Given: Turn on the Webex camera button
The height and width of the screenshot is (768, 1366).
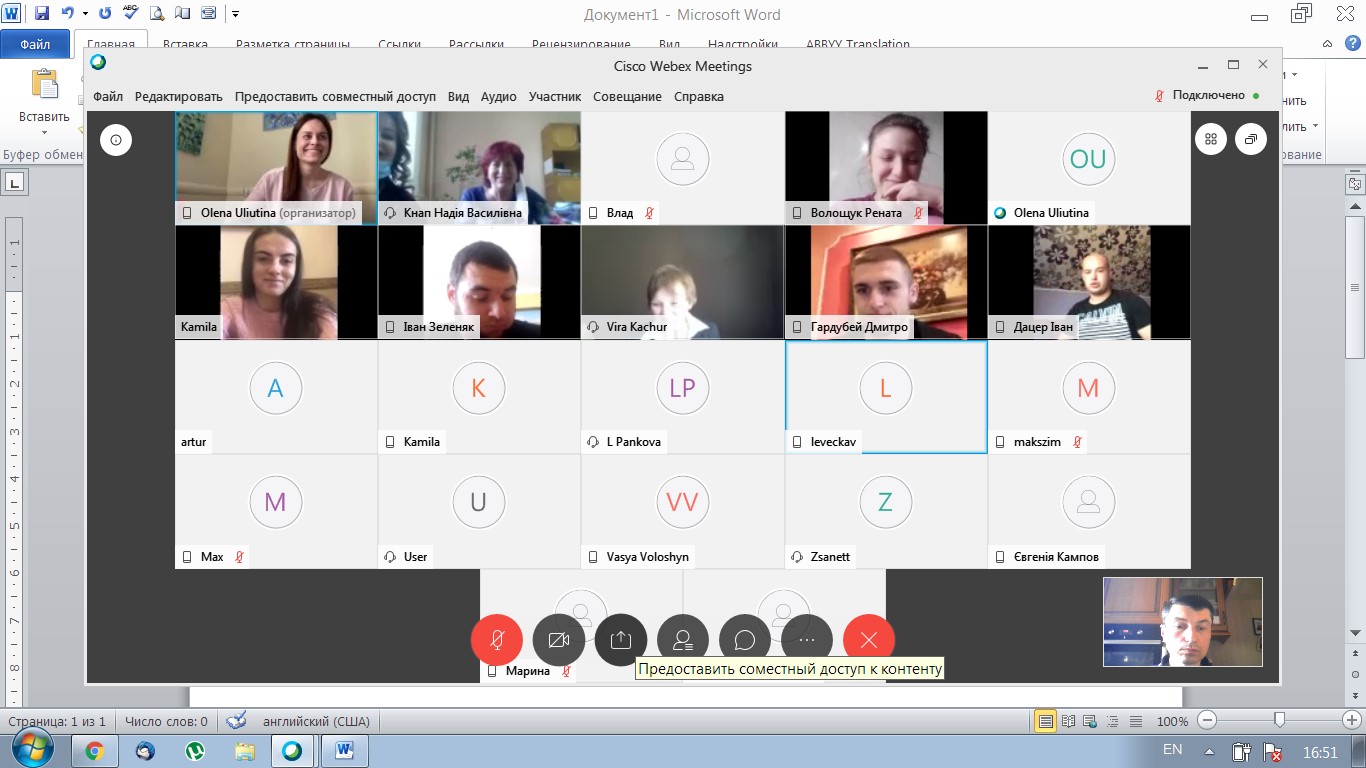Looking at the screenshot, I should tap(559, 640).
